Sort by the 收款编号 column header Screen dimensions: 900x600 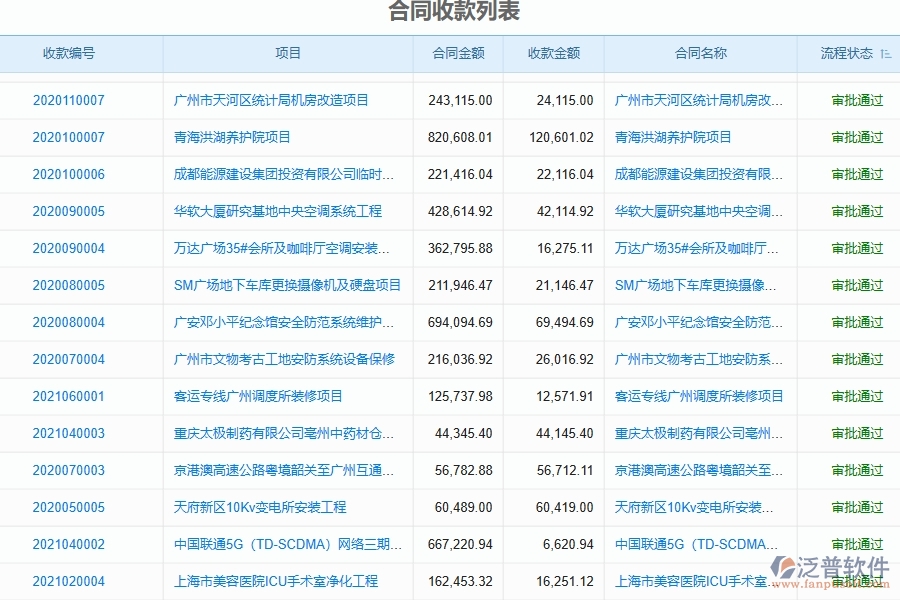click(x=71, y=55)
